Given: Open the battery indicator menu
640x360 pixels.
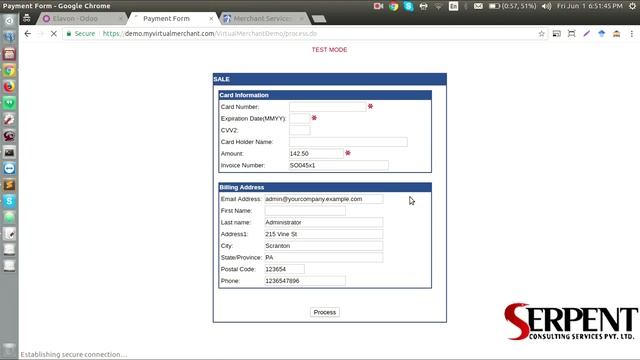Looking at the screenshot, I should 512,6.
